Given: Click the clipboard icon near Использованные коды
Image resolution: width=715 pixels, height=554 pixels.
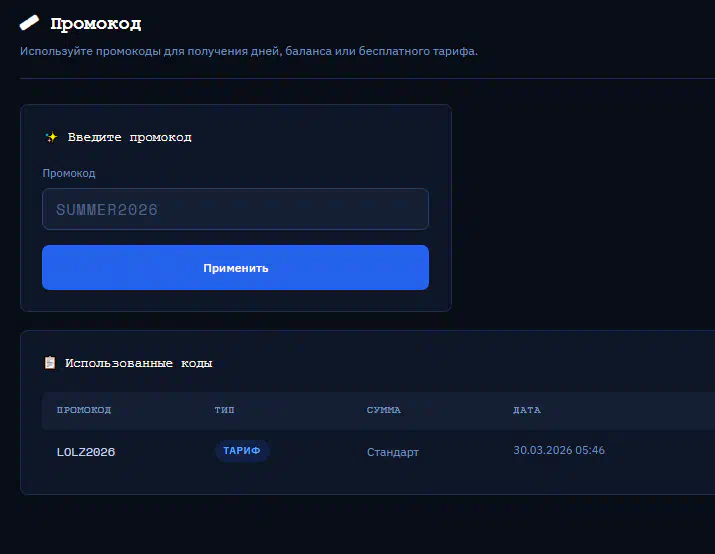Looking at the screenshot, I should click(x=49, y=363).
